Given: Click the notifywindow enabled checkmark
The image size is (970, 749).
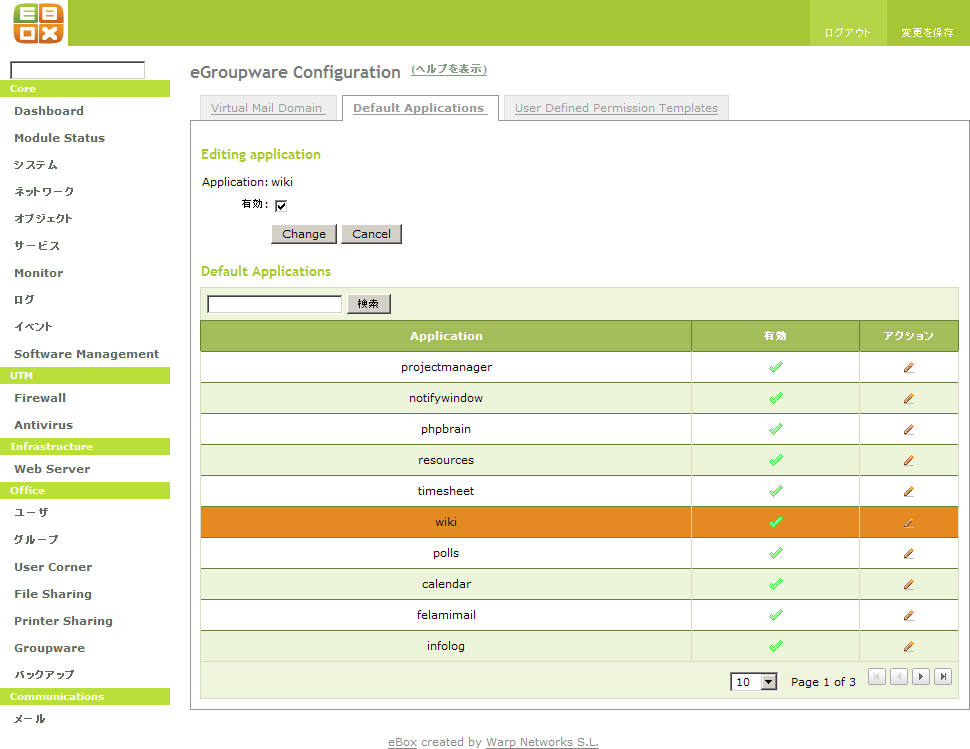Looking at the screenshot, I should pyautogui.click(x=776, y=398).
